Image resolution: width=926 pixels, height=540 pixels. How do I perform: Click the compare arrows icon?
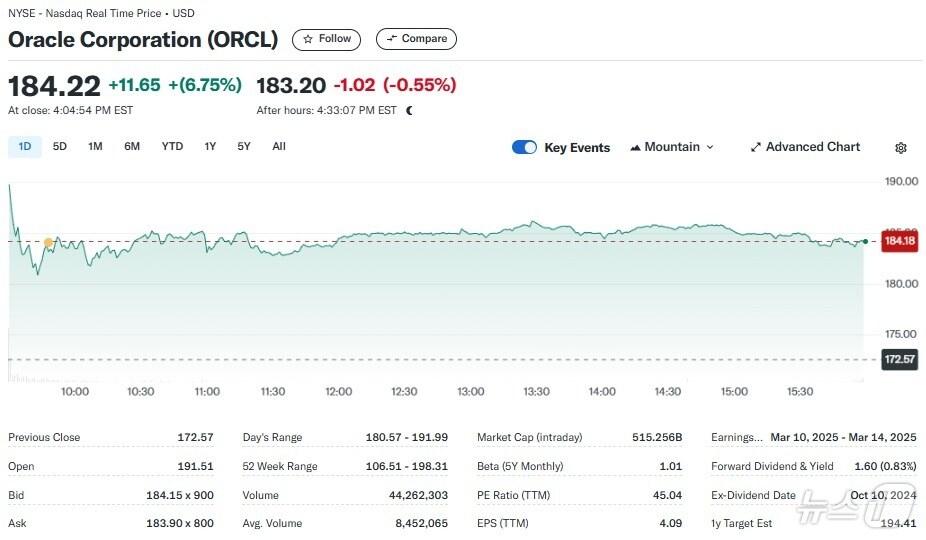(391, 39)
